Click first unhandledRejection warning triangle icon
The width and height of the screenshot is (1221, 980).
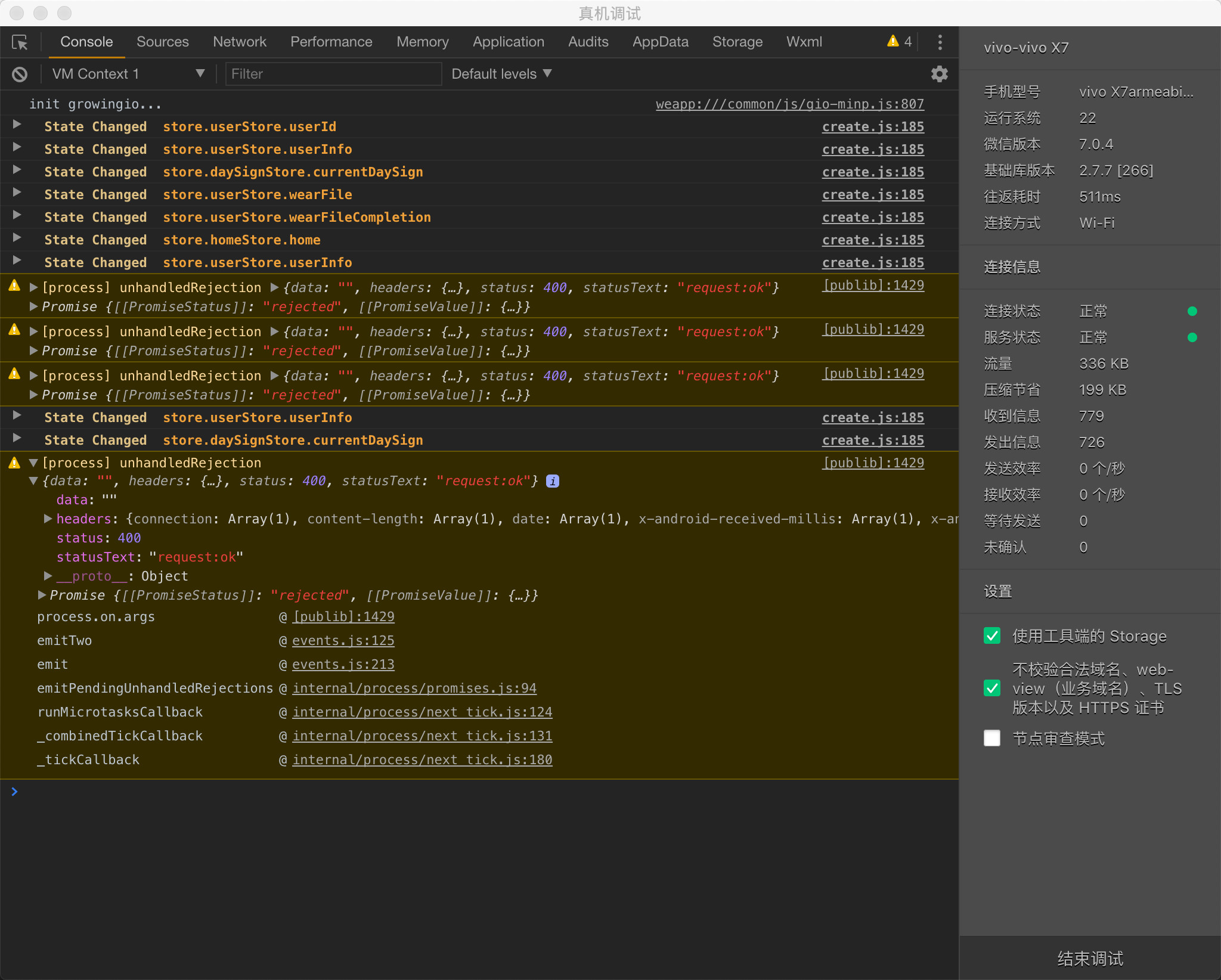pyautogui.click(x=15, y=286)
